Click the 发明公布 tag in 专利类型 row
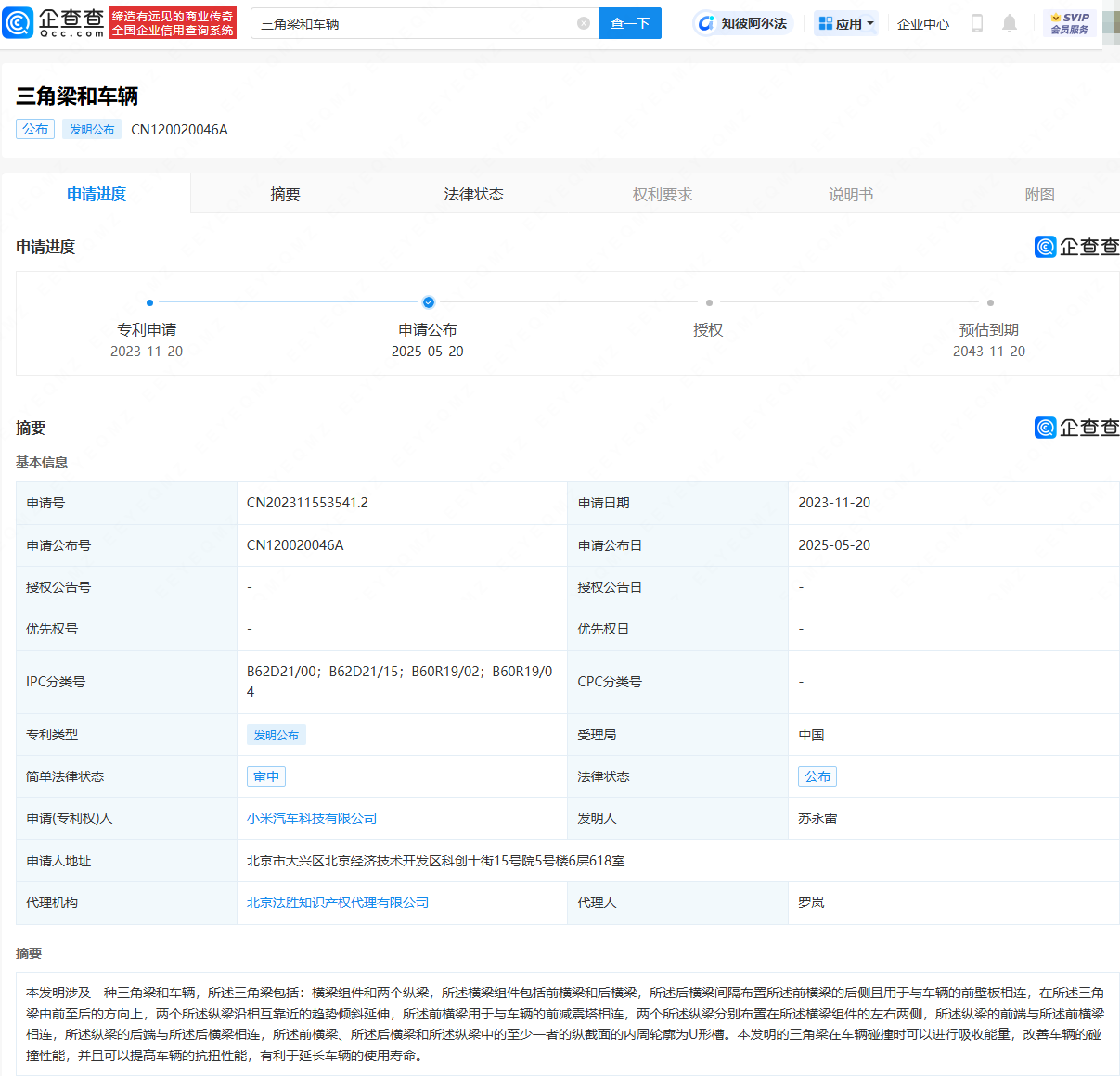The height and width of the screenshot is (1076, 1120). [x=277, y=735]
